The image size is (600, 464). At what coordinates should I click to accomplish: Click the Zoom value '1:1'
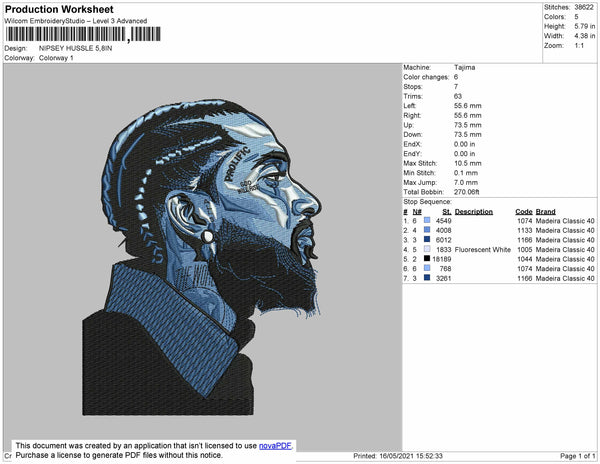tap(579, 46)
